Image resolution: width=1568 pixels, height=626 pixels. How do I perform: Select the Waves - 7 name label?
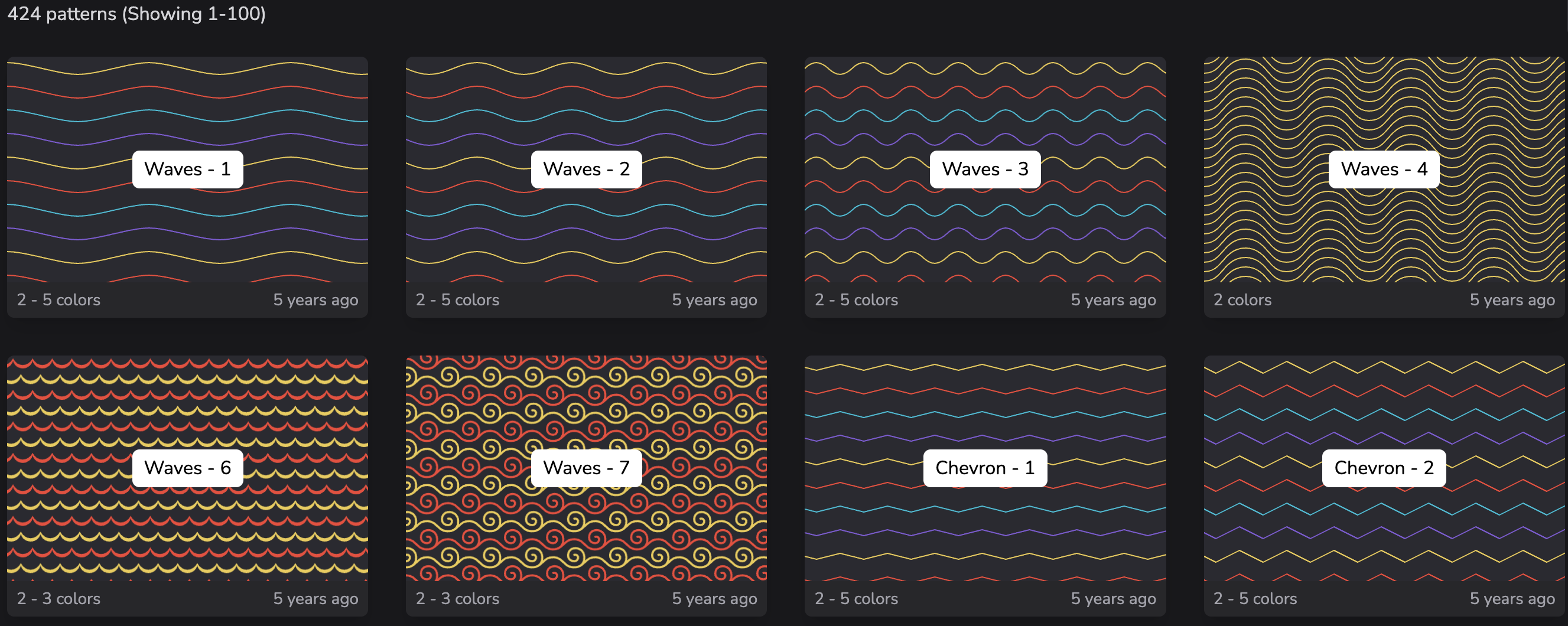click(x=585, y=468)
